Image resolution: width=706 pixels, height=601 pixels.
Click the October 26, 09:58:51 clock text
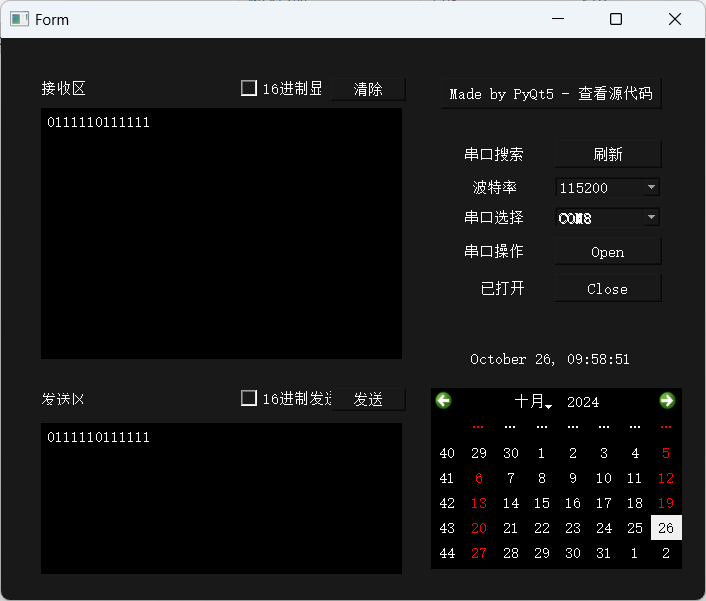[550, 359]
